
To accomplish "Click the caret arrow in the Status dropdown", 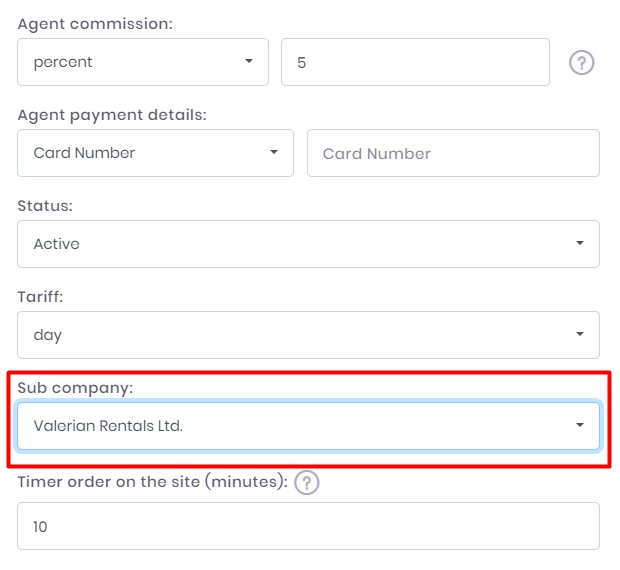I will [580, 244].
